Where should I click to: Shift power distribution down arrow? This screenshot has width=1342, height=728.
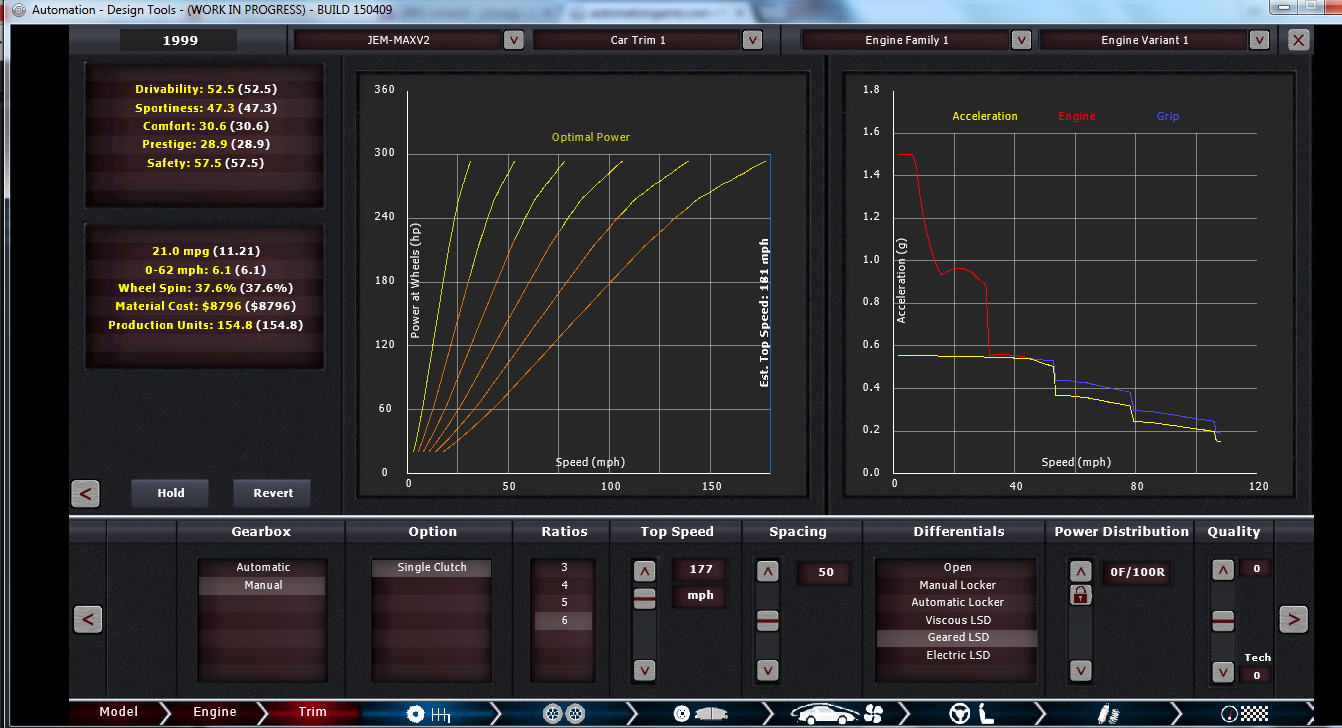click(1080, 669)
